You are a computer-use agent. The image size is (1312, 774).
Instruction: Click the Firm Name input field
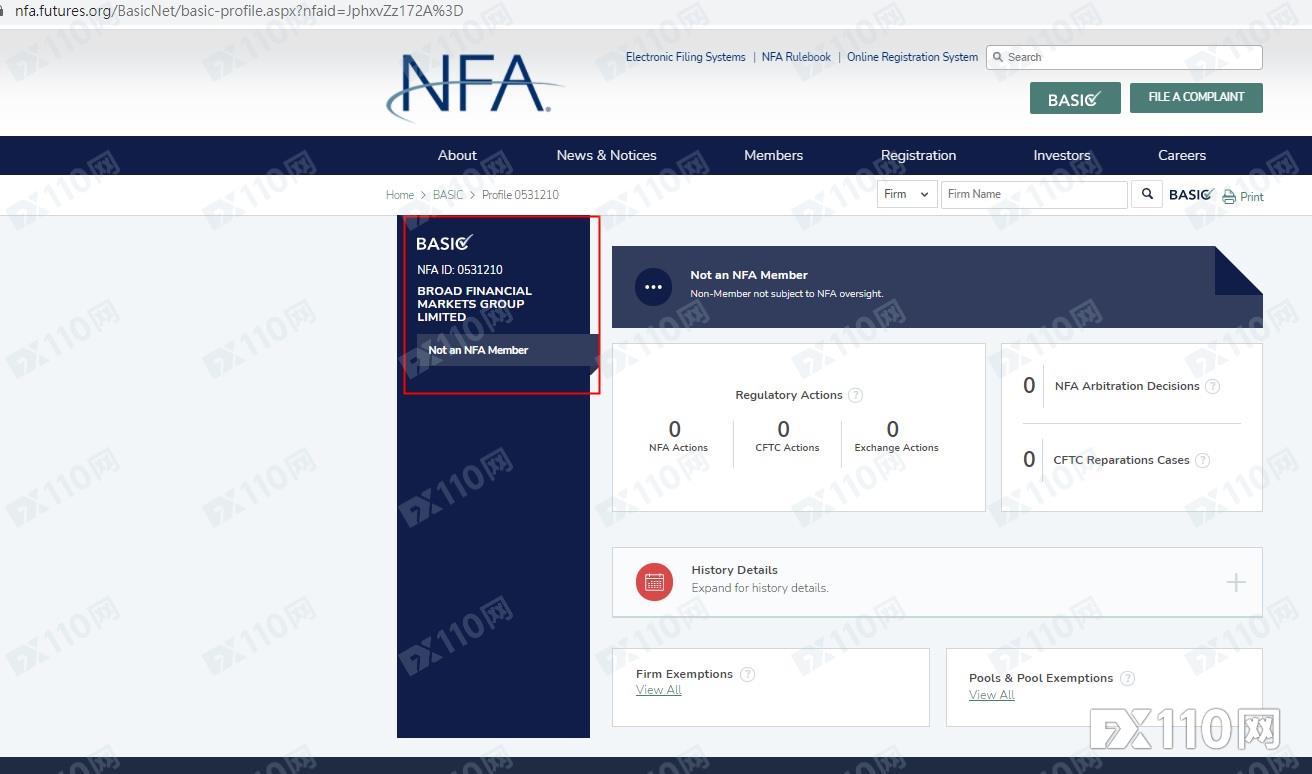(x=1034, y=195)
